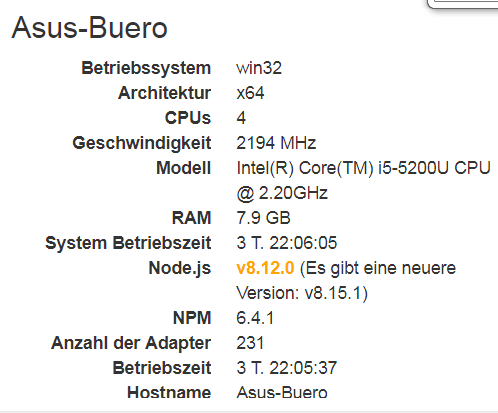Select the NPM version 6.4.1
The height and width of the screenshot is (413, 498).
(x=255, y=318)
